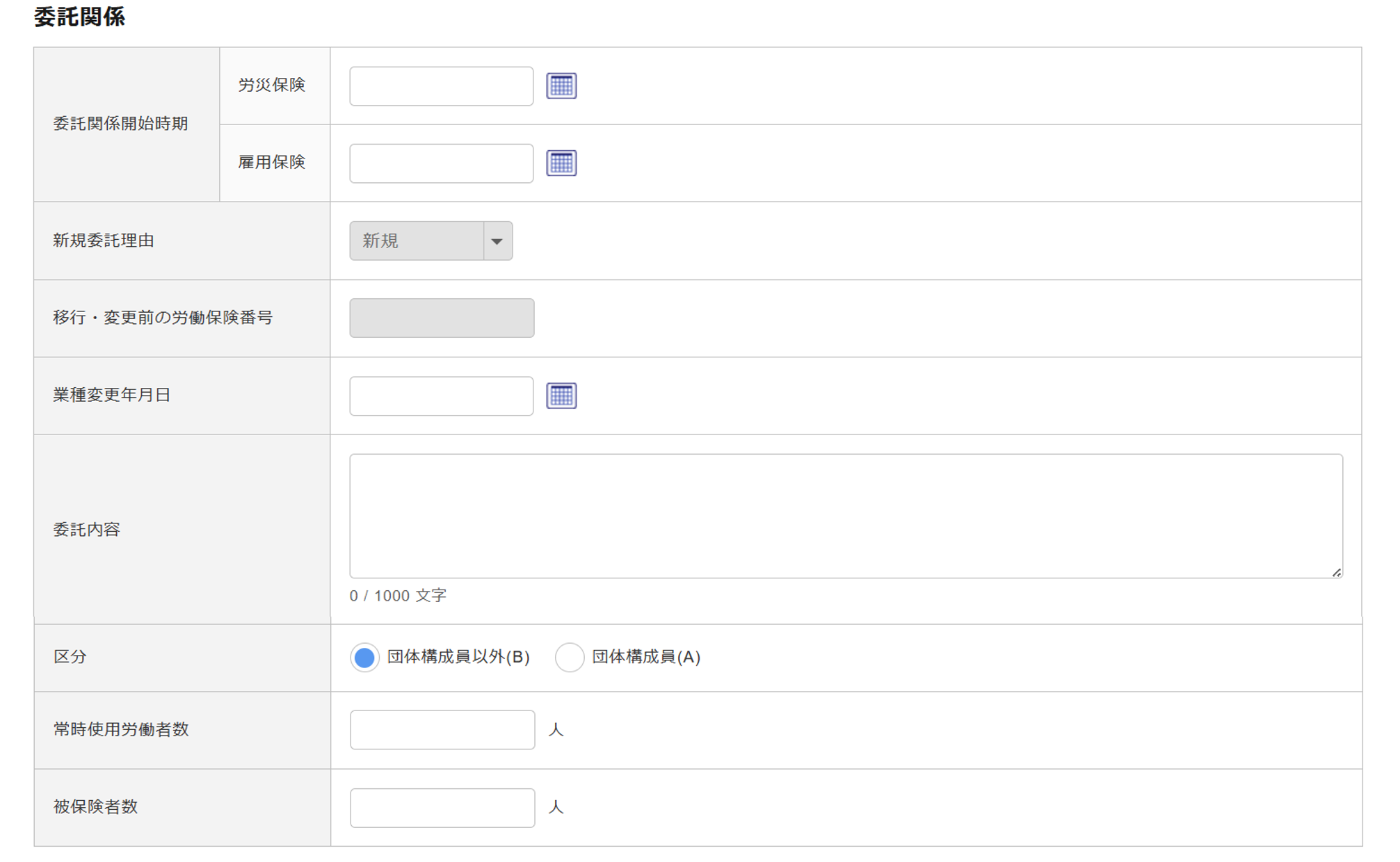Open calendar picker for 労災保険 start date
This screenshot has width=1400, height=862.
561,86
